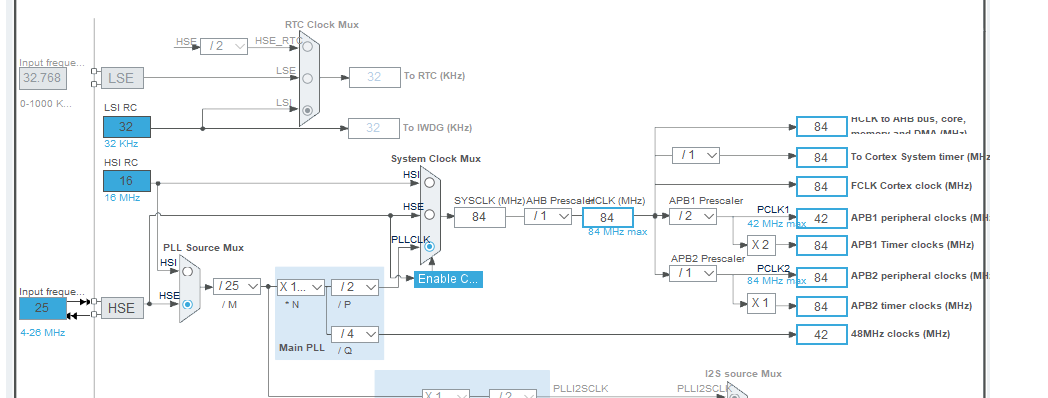1048x398 pixels.
Task: Click the 42 MHz max text under PCLK1
Action: (777, 223)
